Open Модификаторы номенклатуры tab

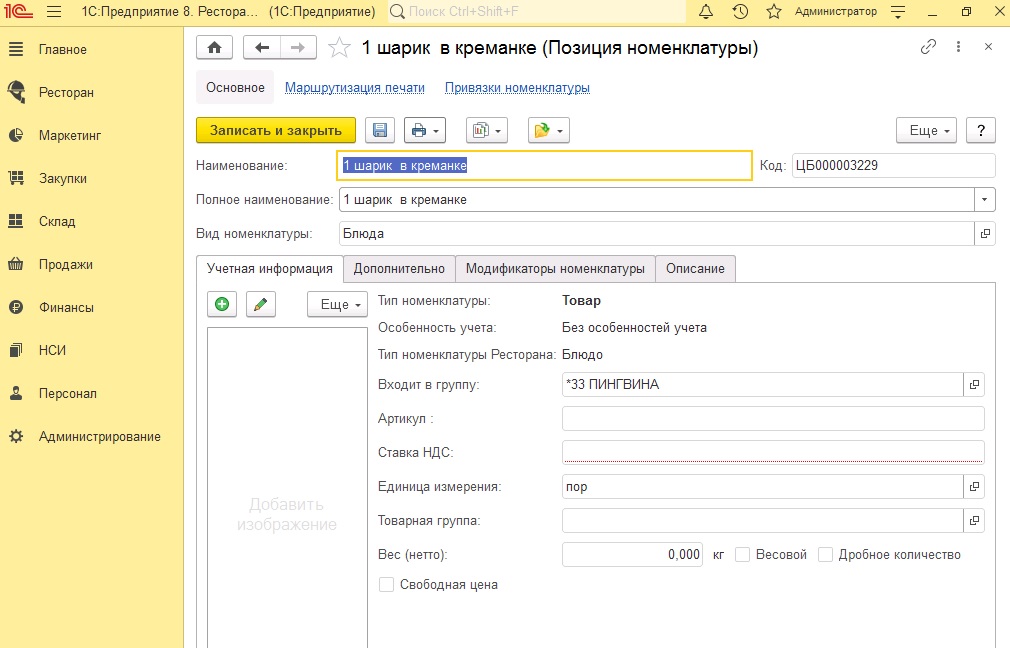pos(555,269)
